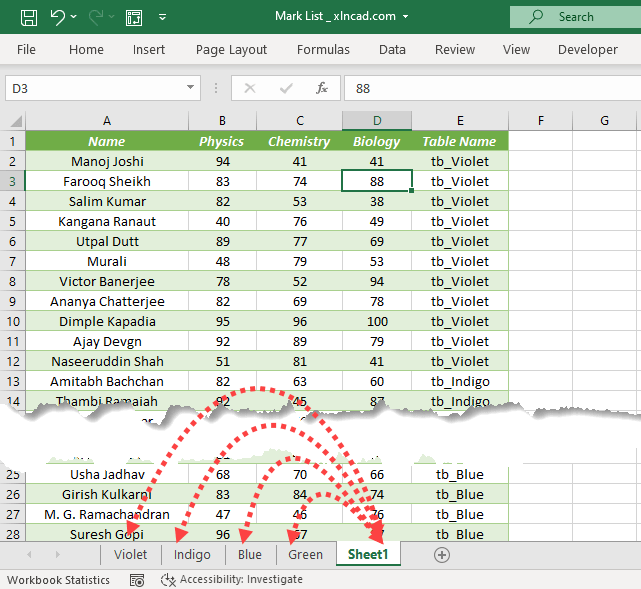
Task: Click the Enter checkmark formula button
Action: pos(286,88)
